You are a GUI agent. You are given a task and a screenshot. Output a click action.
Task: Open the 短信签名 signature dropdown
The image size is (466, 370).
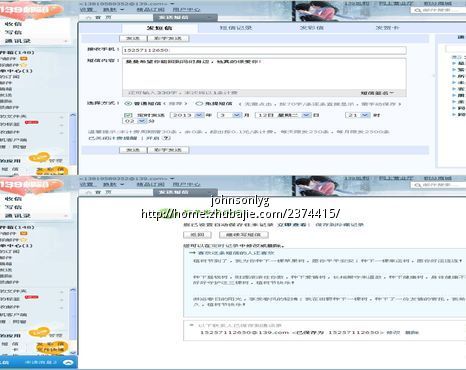[377, 93]
